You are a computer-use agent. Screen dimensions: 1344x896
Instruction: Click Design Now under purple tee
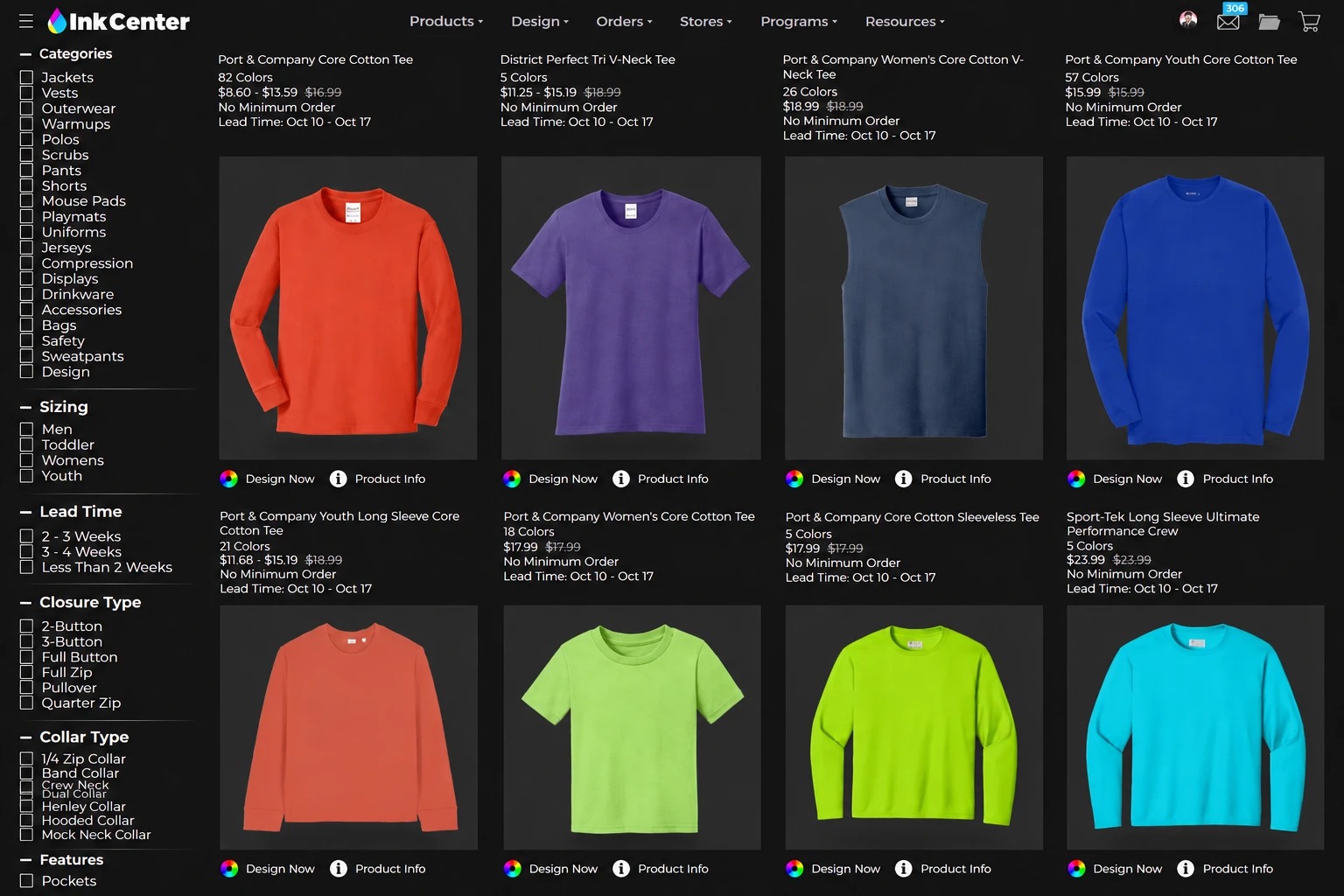click(x=563, y=479)
